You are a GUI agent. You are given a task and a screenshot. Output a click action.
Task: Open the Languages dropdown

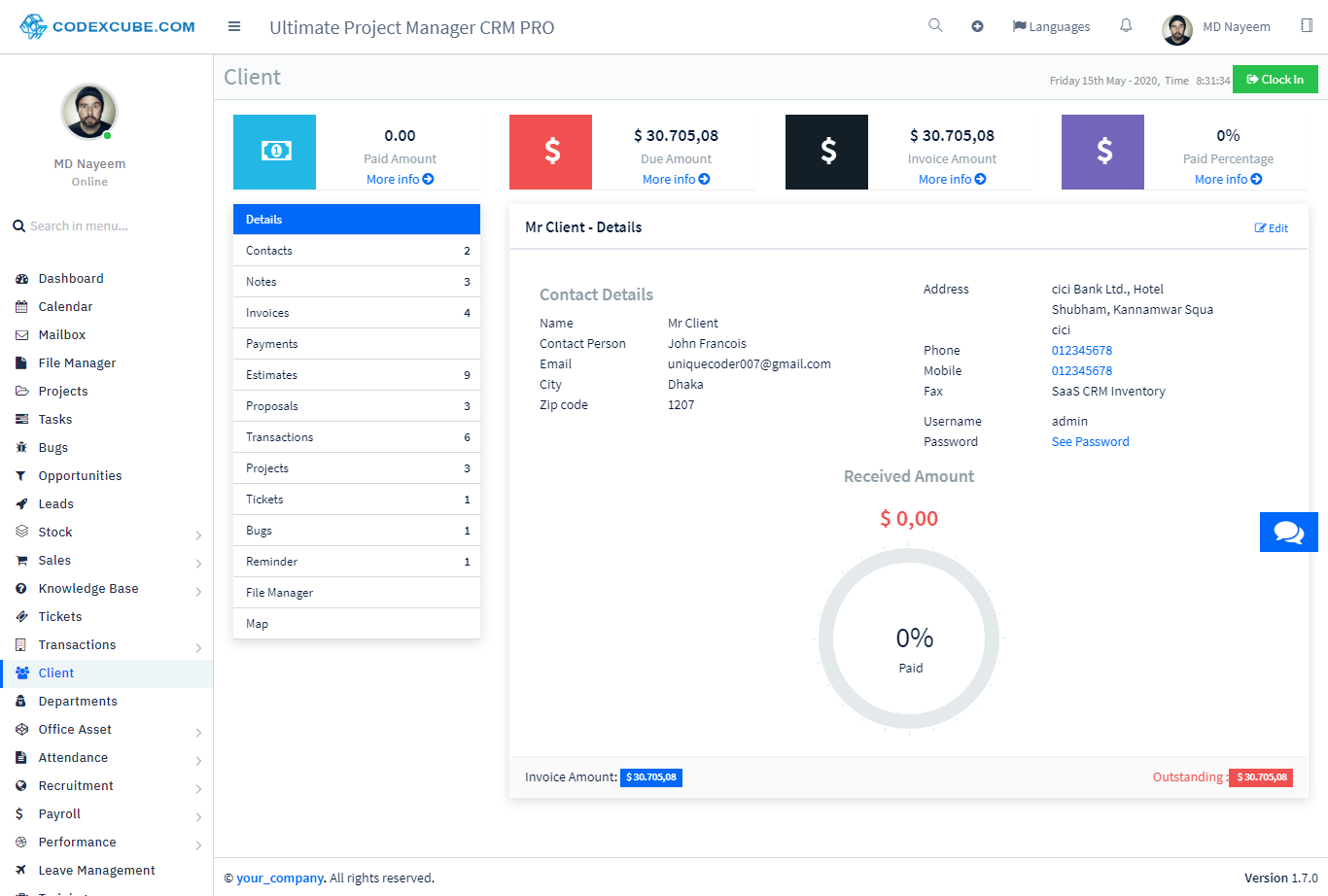(x=1051, y=26)
